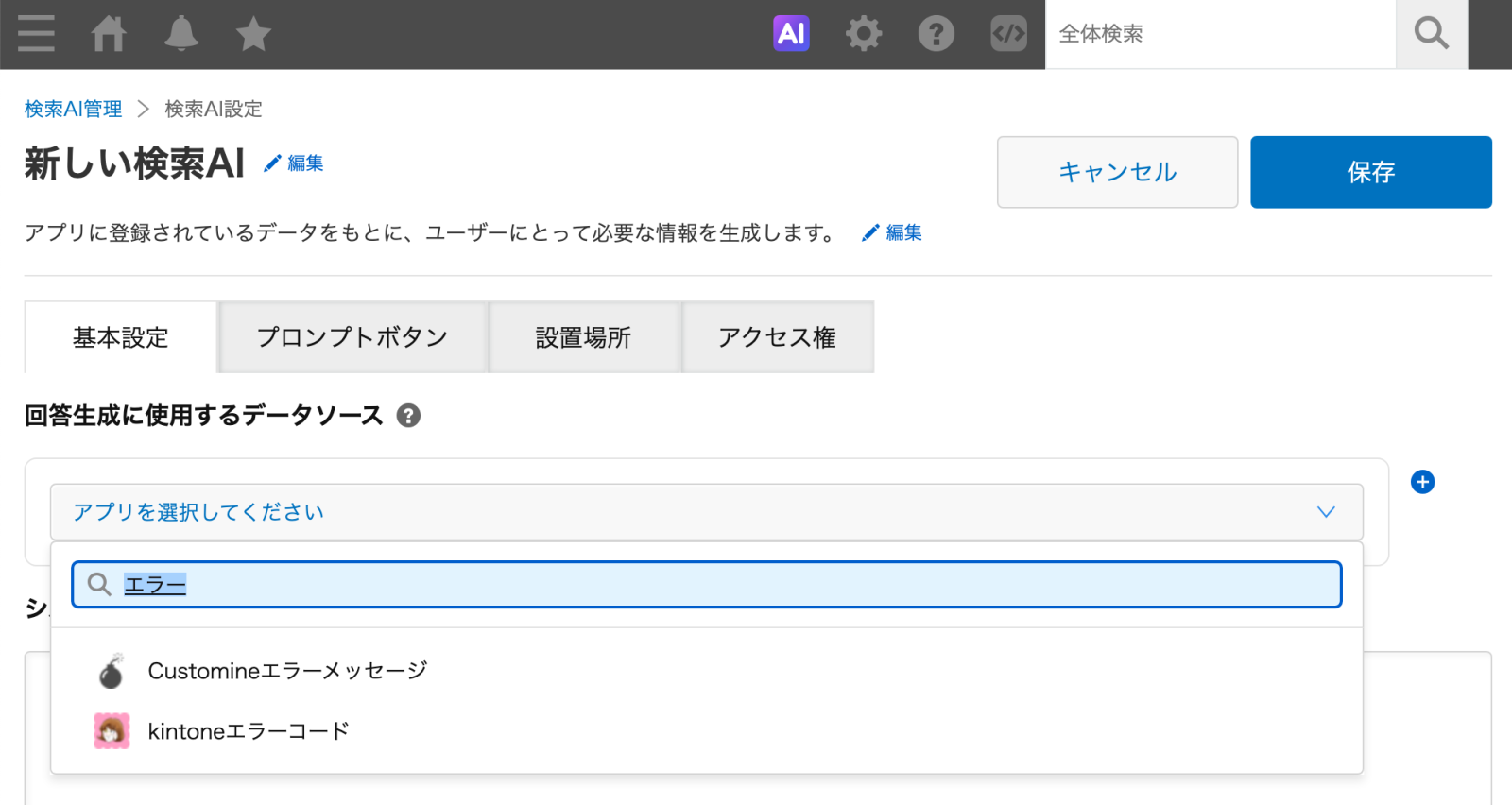The height and width of the screenshot is (805, 1512).
Task: Select the Customineエラーメッセージ app
Action: click(706, 671)
